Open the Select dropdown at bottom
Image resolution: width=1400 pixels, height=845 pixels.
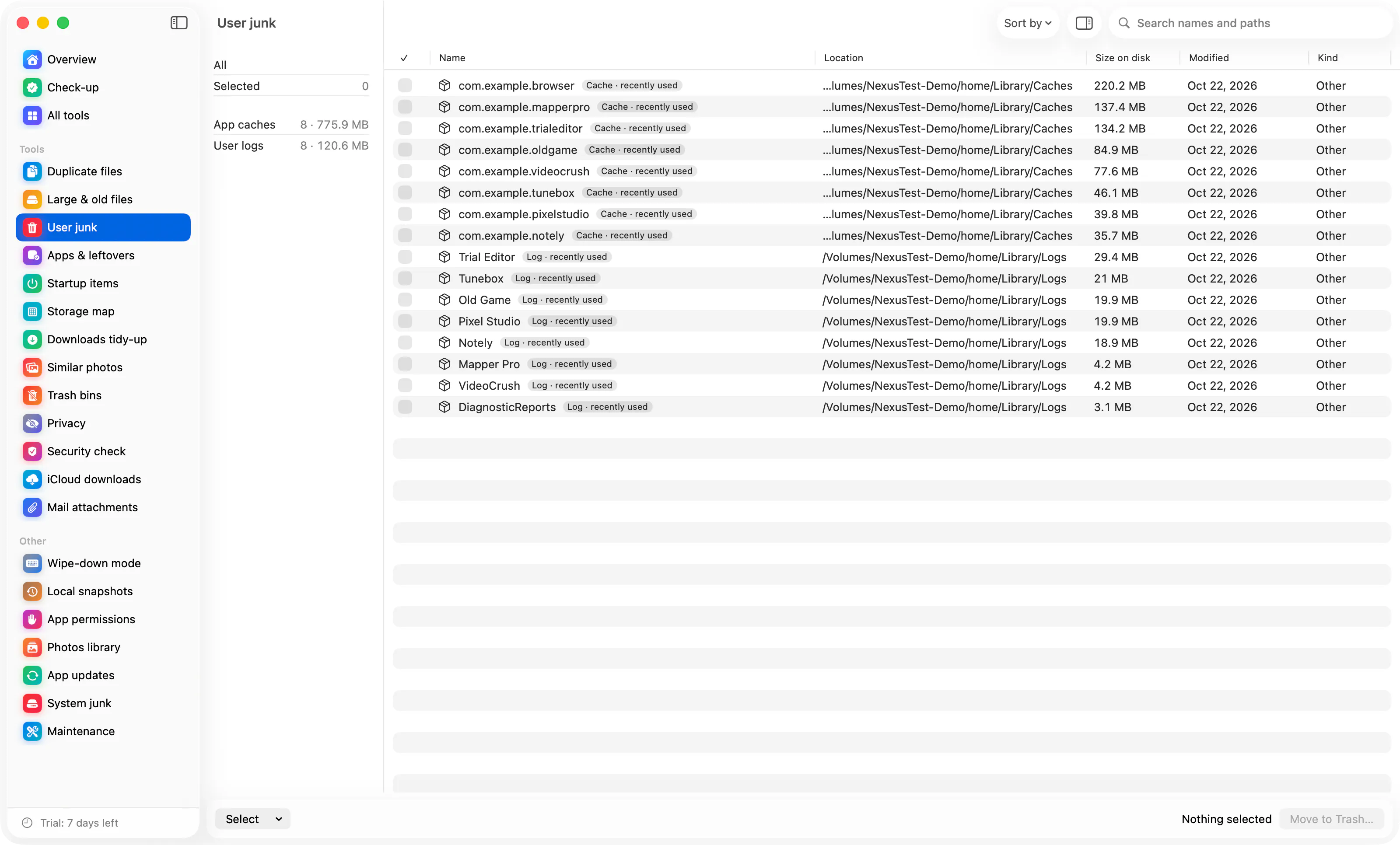click(x=253, y=819)
